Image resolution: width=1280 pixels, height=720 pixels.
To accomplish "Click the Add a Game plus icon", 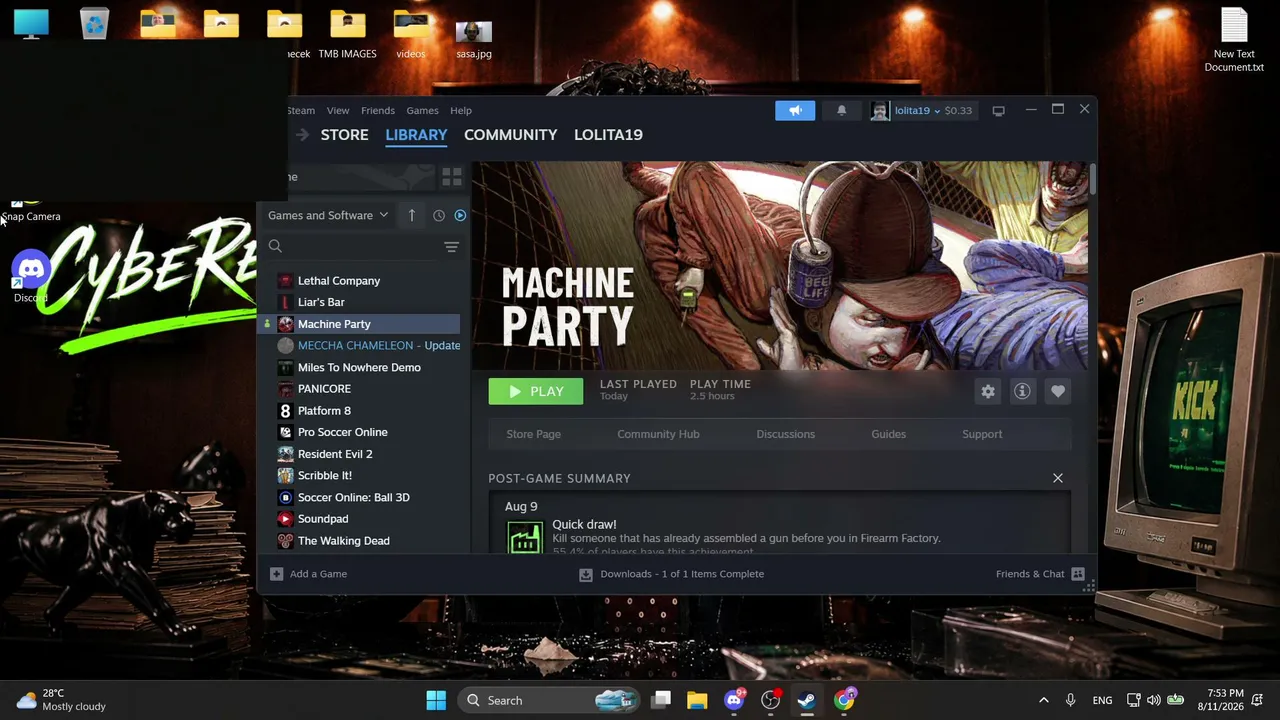I will click(x=277, y=574).
